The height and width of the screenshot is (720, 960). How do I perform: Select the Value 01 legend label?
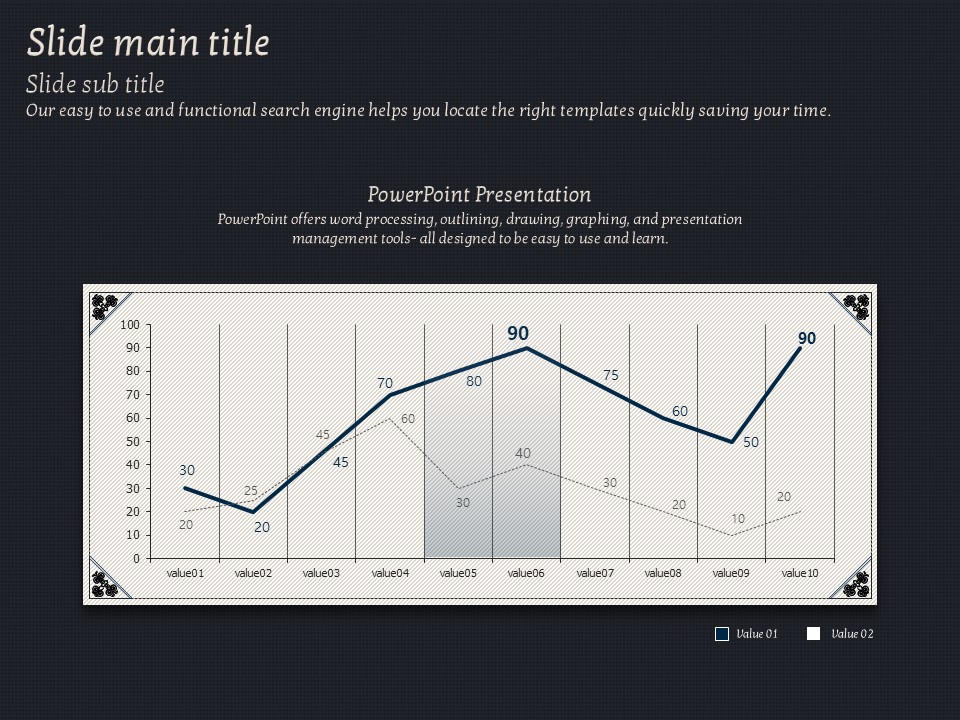756,634
